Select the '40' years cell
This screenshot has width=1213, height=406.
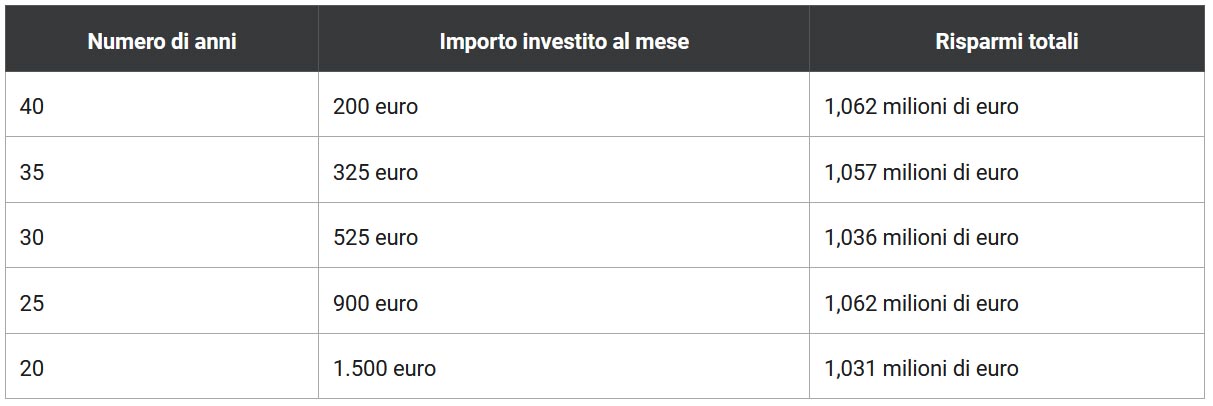pyautogui.click(x=32, y=106)
